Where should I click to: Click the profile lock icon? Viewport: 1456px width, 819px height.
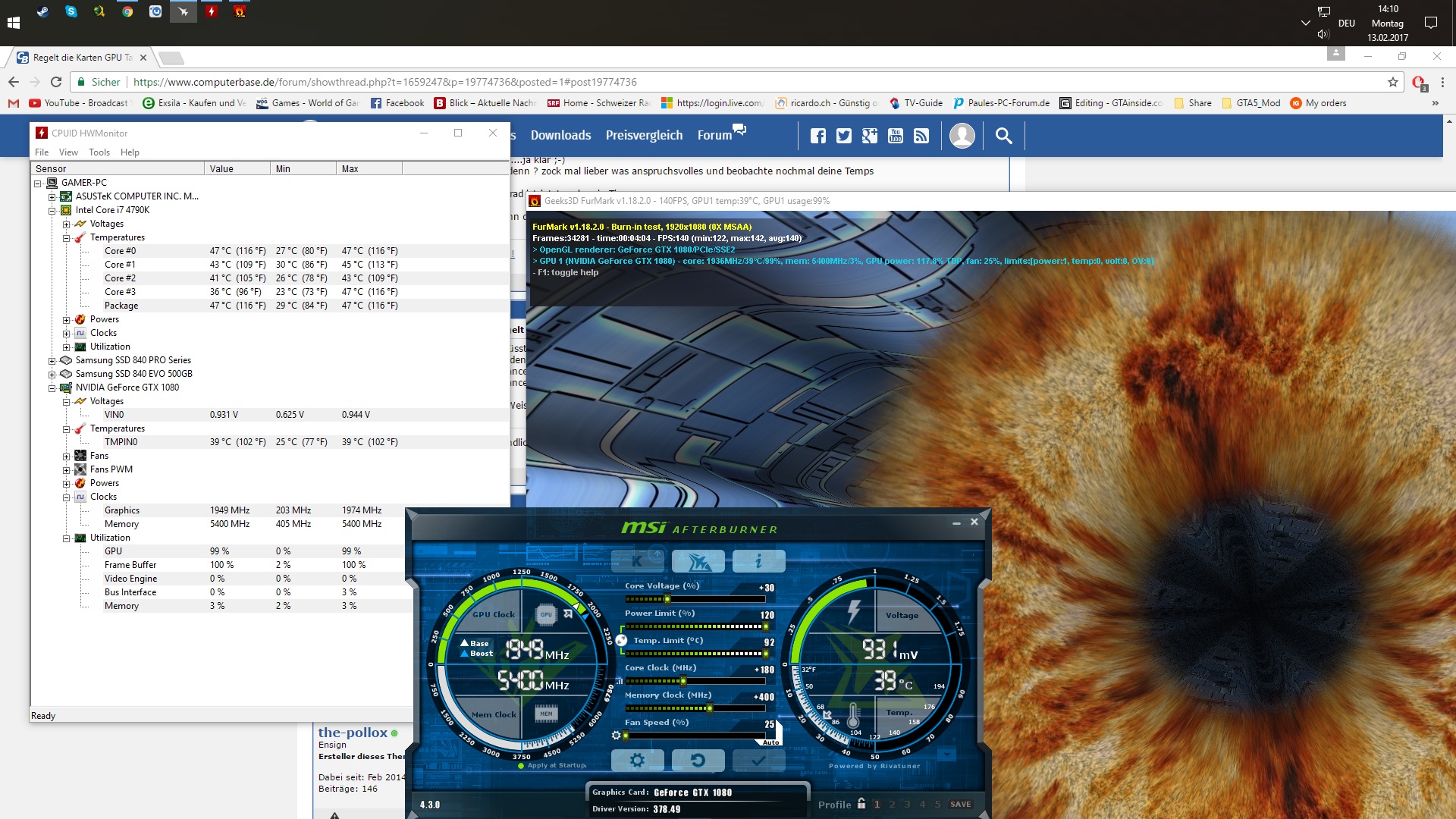[861, 804]
